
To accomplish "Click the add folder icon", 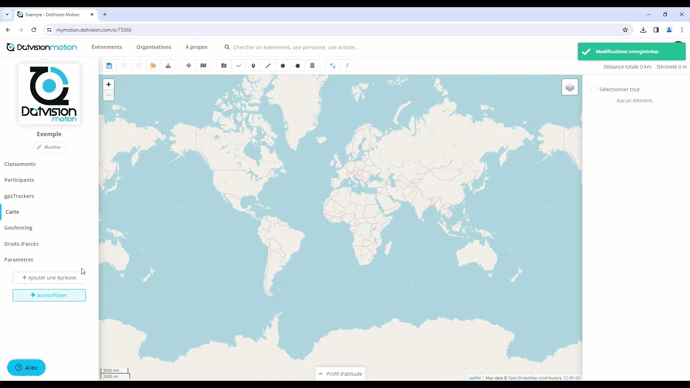I will [224, 66].
